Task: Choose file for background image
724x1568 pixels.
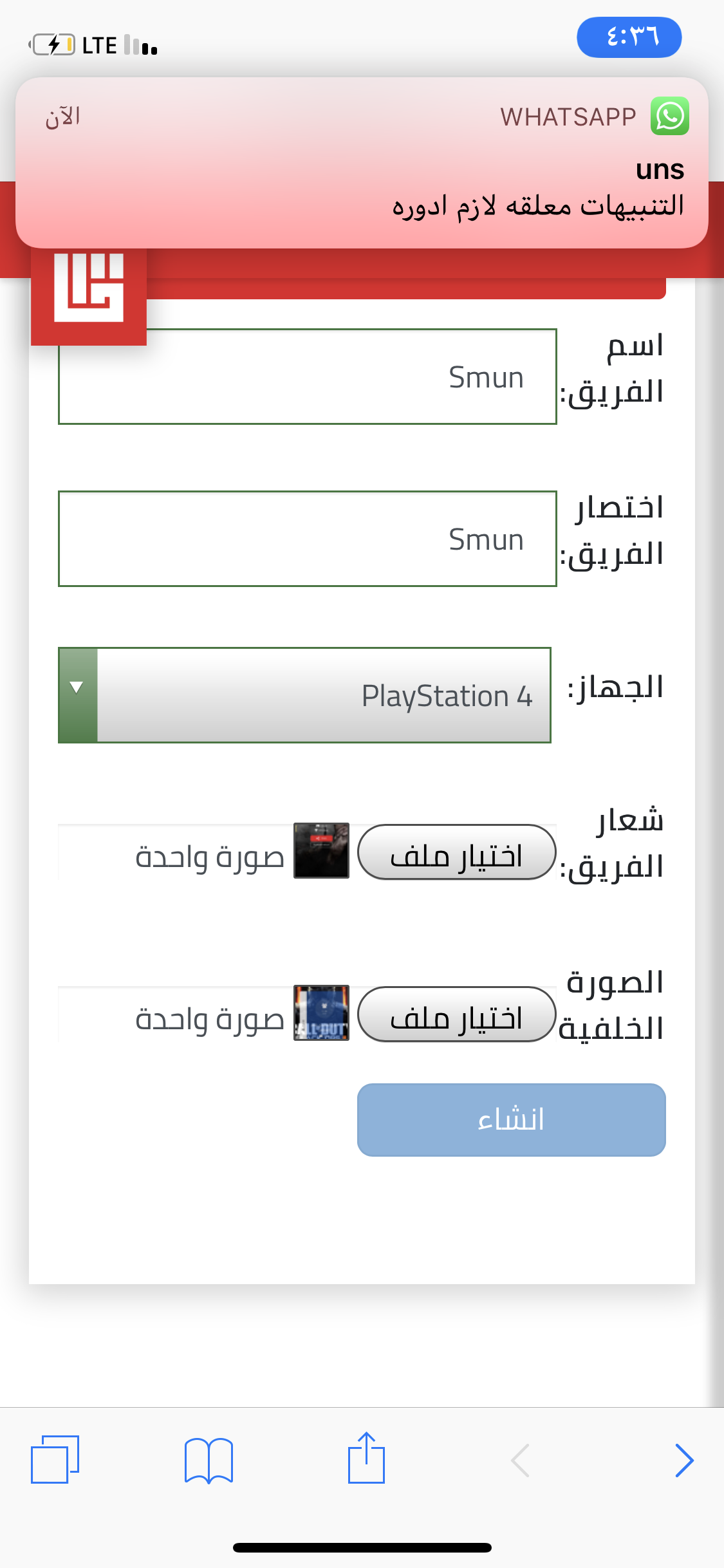Action: click(456, 1014)
